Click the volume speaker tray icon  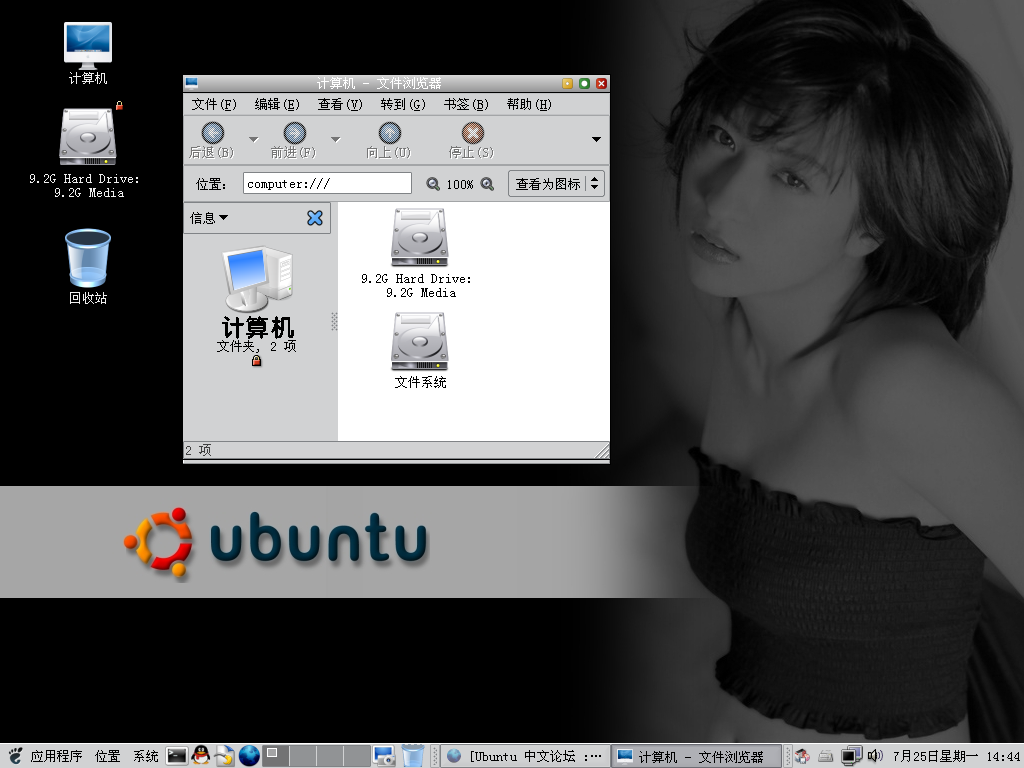[x=875, y=756]
